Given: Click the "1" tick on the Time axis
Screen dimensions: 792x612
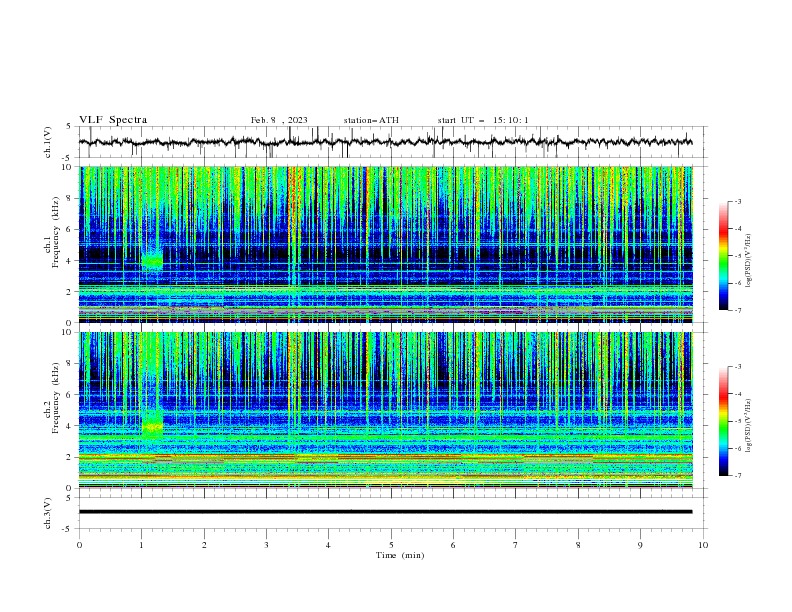Looking at the screenshot, I should [x=141, y=545].
